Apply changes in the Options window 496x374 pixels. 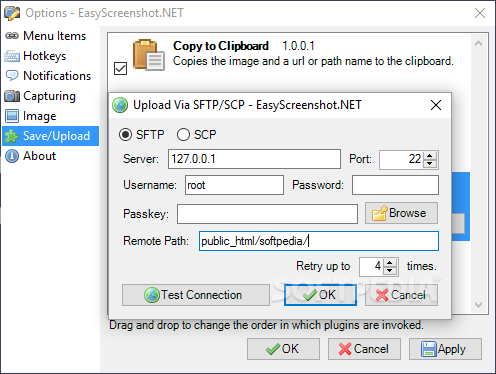(x=445, y=349)
